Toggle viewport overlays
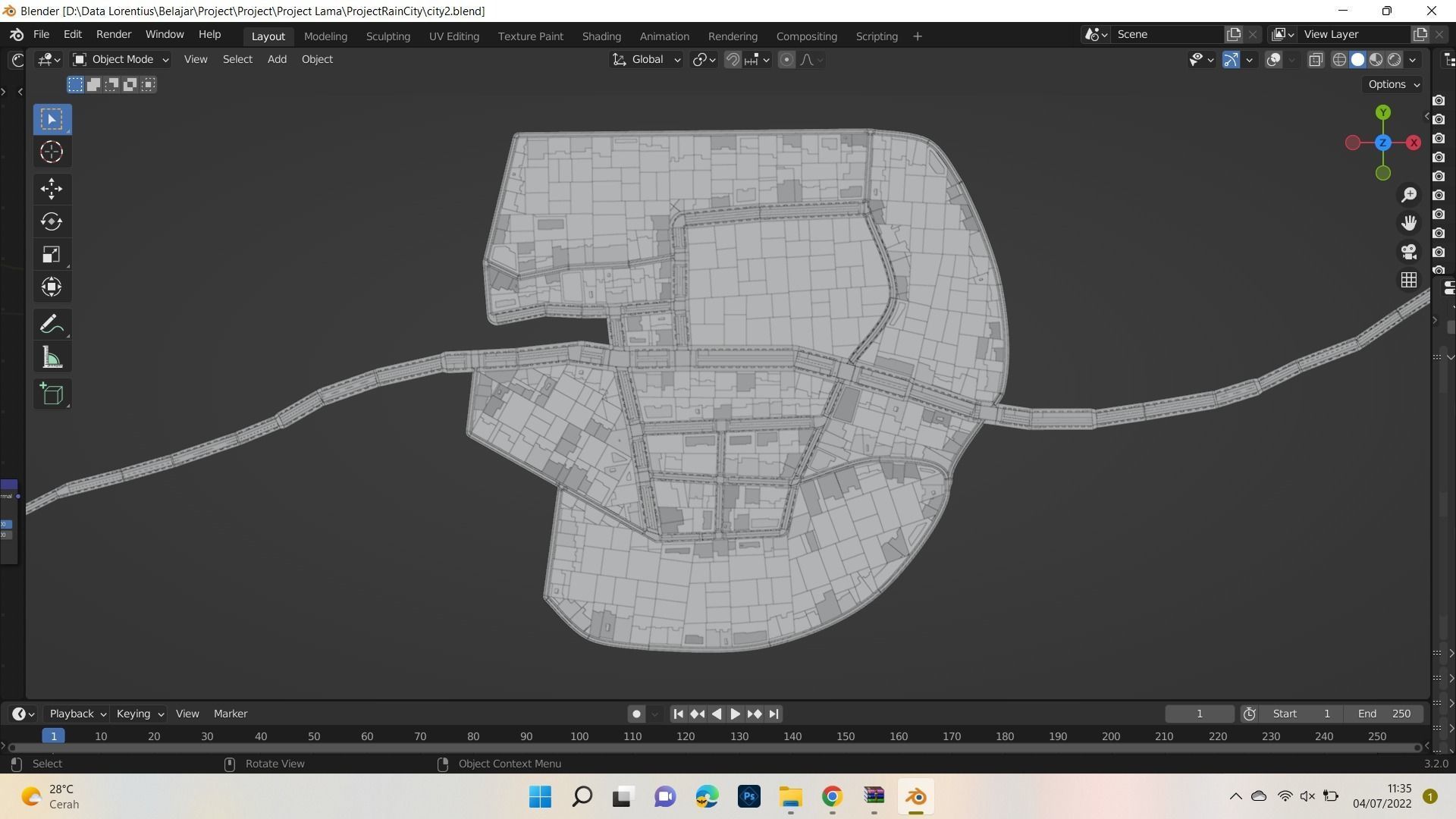Image resolution: width=1456 pixels, height=819 pixels. tap(1274, 59)
